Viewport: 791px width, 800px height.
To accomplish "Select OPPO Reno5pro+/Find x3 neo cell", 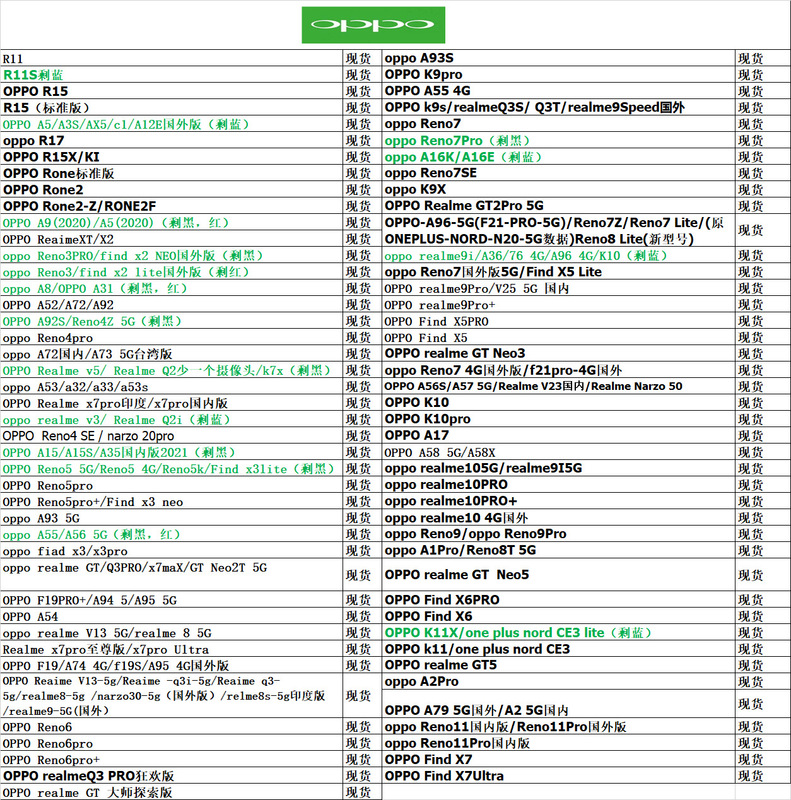I will click(171, 502).
